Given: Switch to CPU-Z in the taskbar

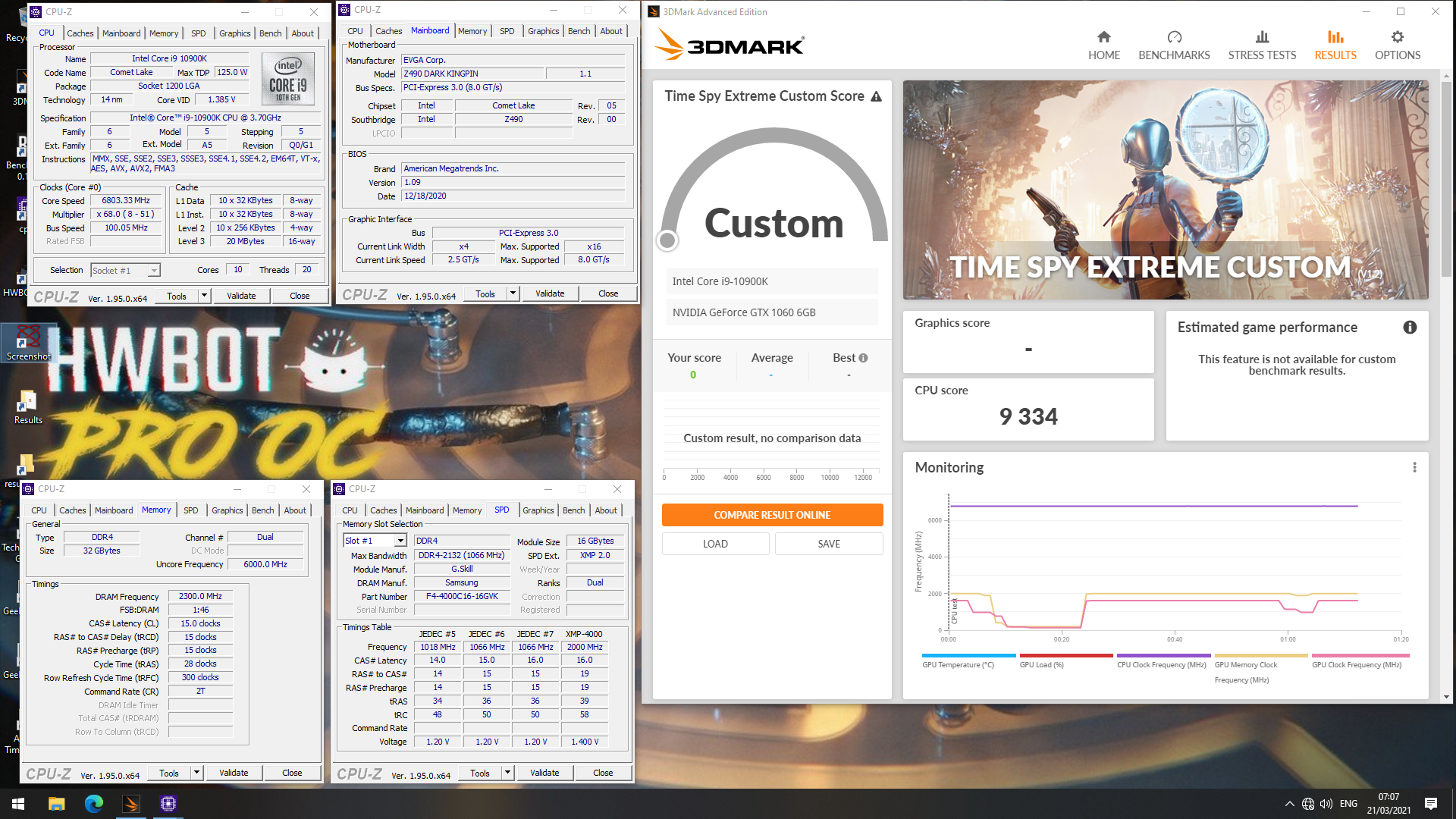Looking at the screenshot, I should tap(168, 804).
